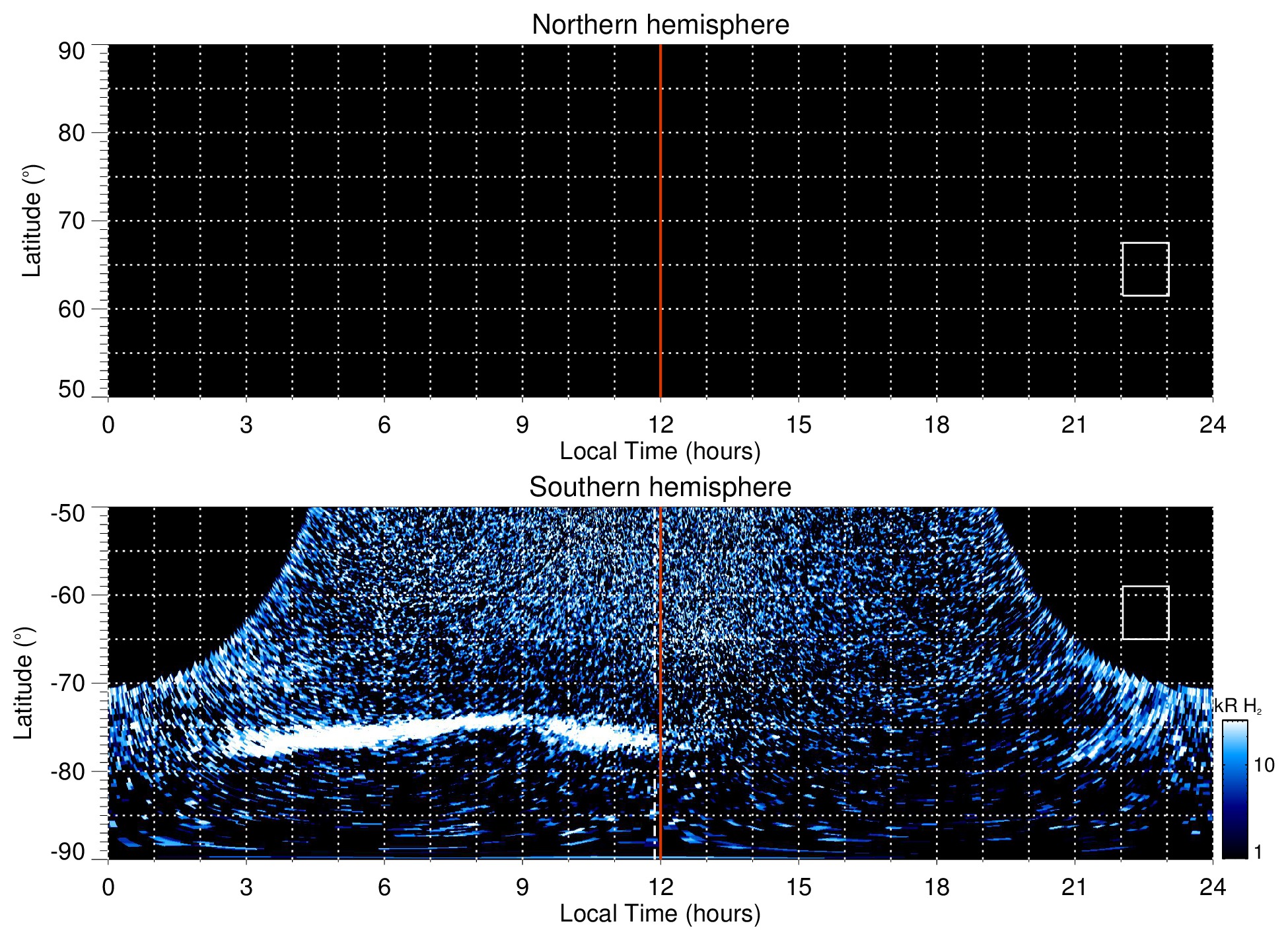Click the -80 latitude label of southern plot
Viewport: 1288px width, 940px height.
click(67, 771)
